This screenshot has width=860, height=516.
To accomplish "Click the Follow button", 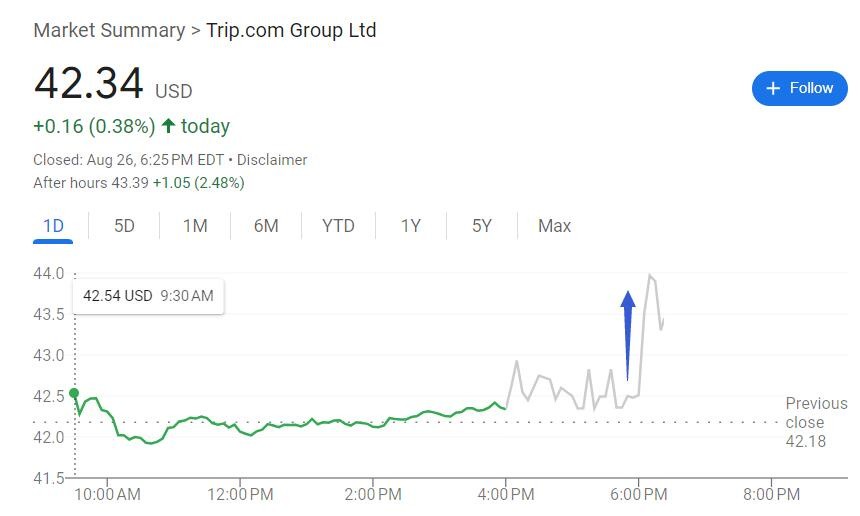I will (799, 88).
